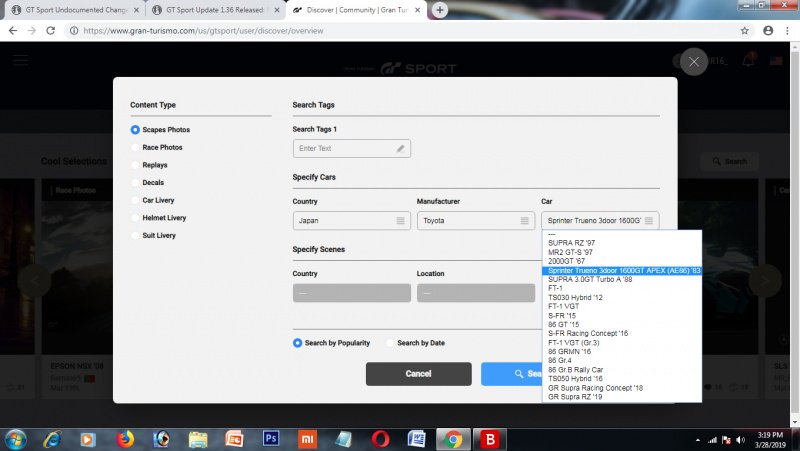The image size is (800, 451).
Task: Select the Race Photos content type
Action: tap(135, 147)
